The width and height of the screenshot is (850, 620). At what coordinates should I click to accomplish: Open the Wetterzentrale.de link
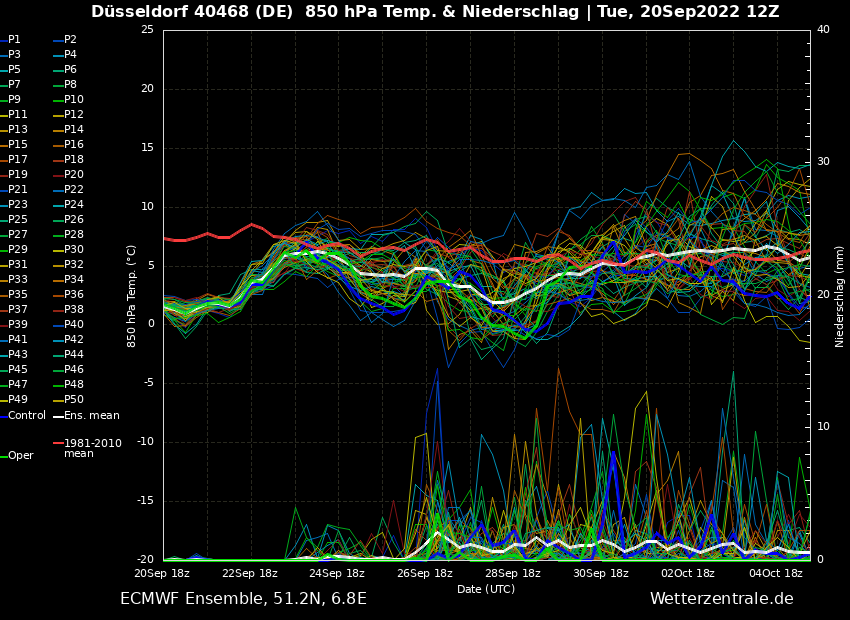tap(721, 599)
